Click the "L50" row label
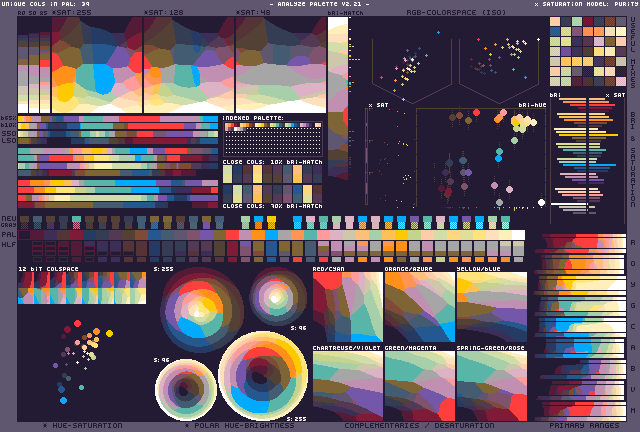The image size is (640, 432). [9, 140]
